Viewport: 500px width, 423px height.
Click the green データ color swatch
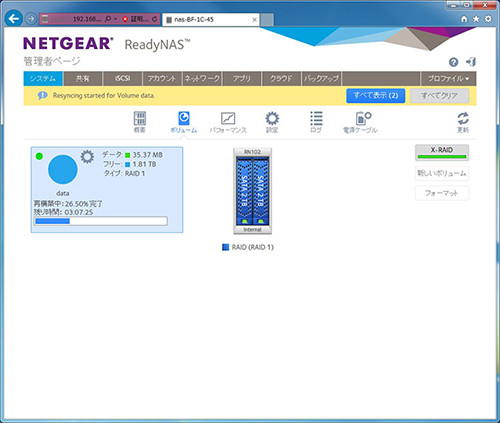pos(127,155)
